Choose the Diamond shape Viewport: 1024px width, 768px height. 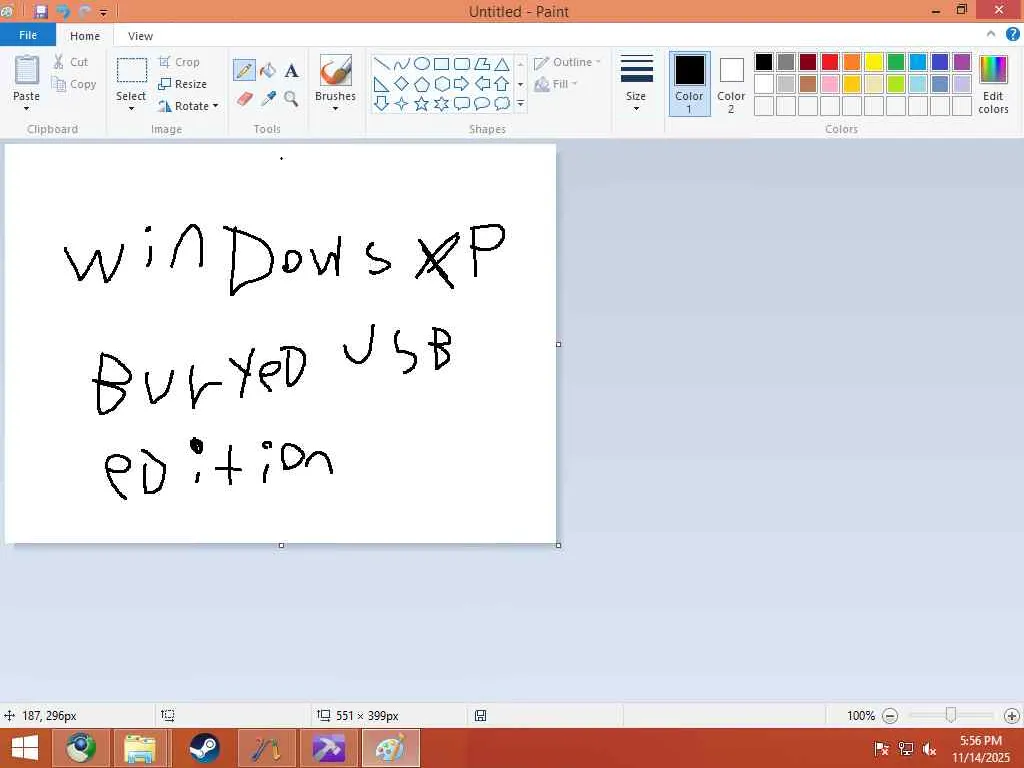402,84
